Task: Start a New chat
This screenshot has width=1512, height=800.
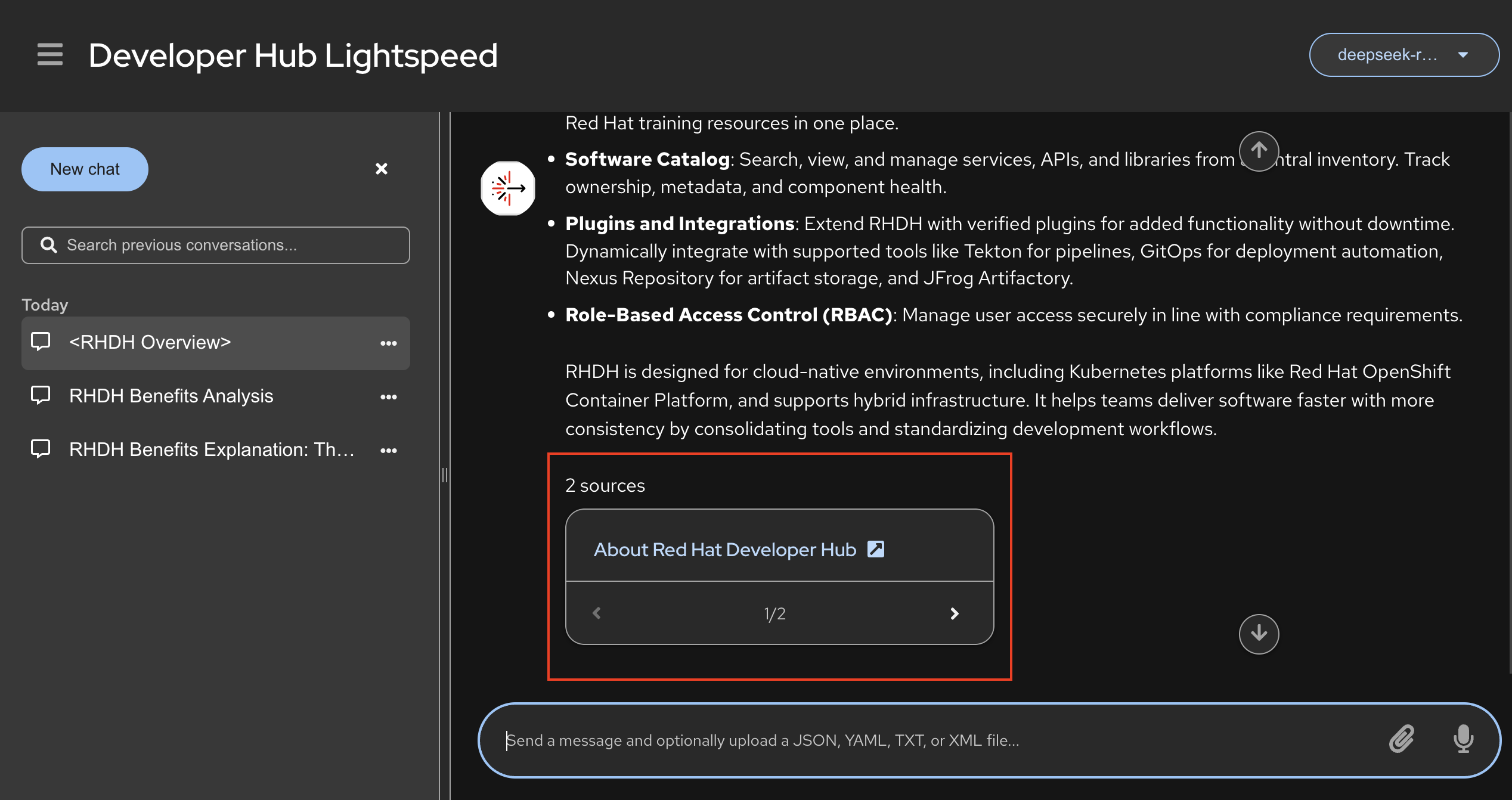Action: [x=85, y=169]
